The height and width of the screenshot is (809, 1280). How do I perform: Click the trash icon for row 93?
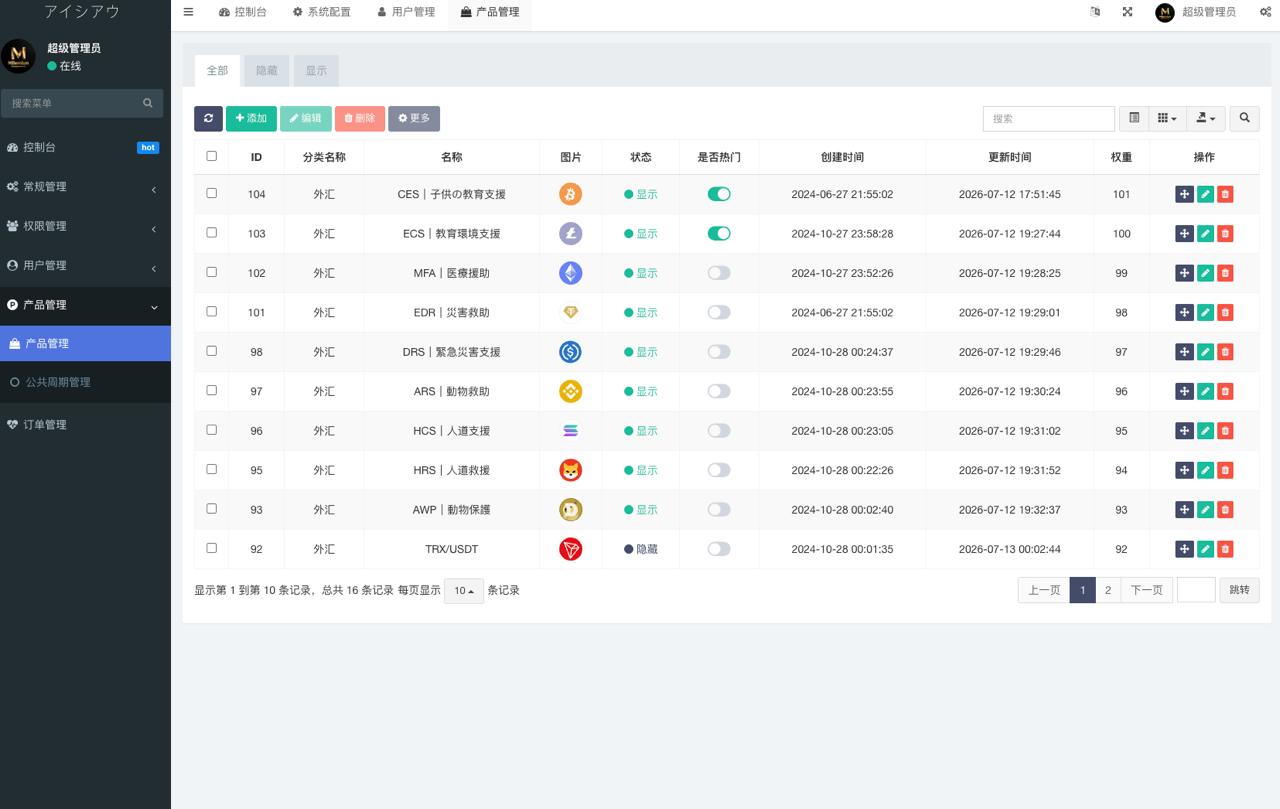pos(1225,510)
